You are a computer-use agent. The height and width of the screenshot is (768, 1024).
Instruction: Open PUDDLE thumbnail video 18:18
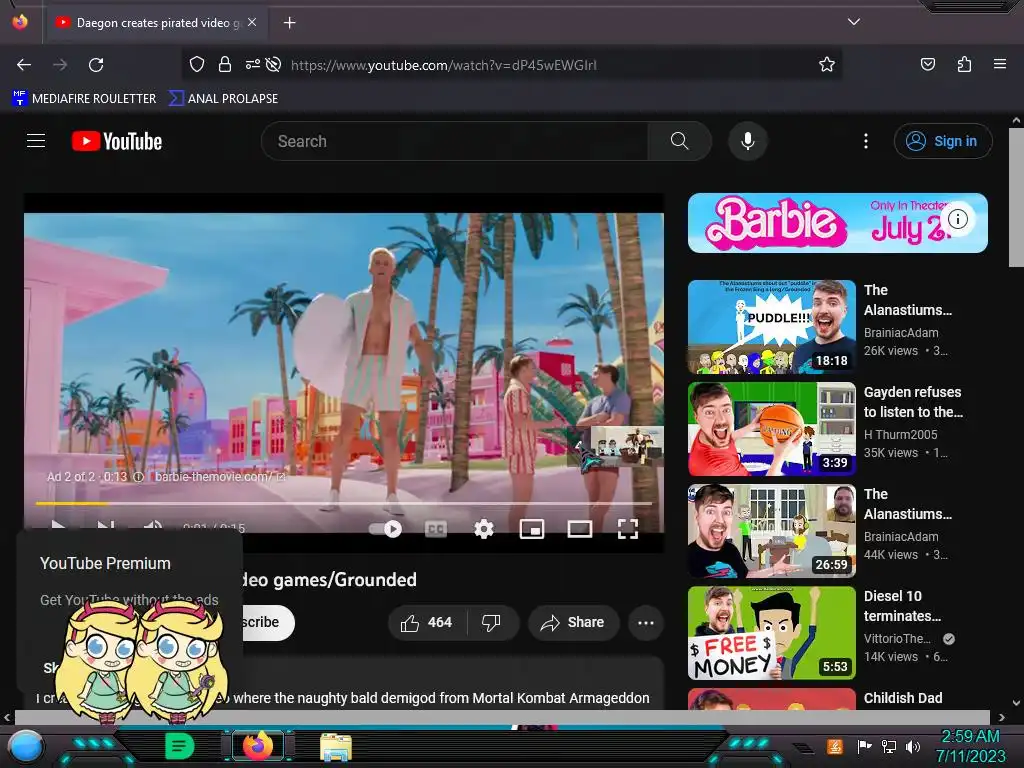click(771, 327)
